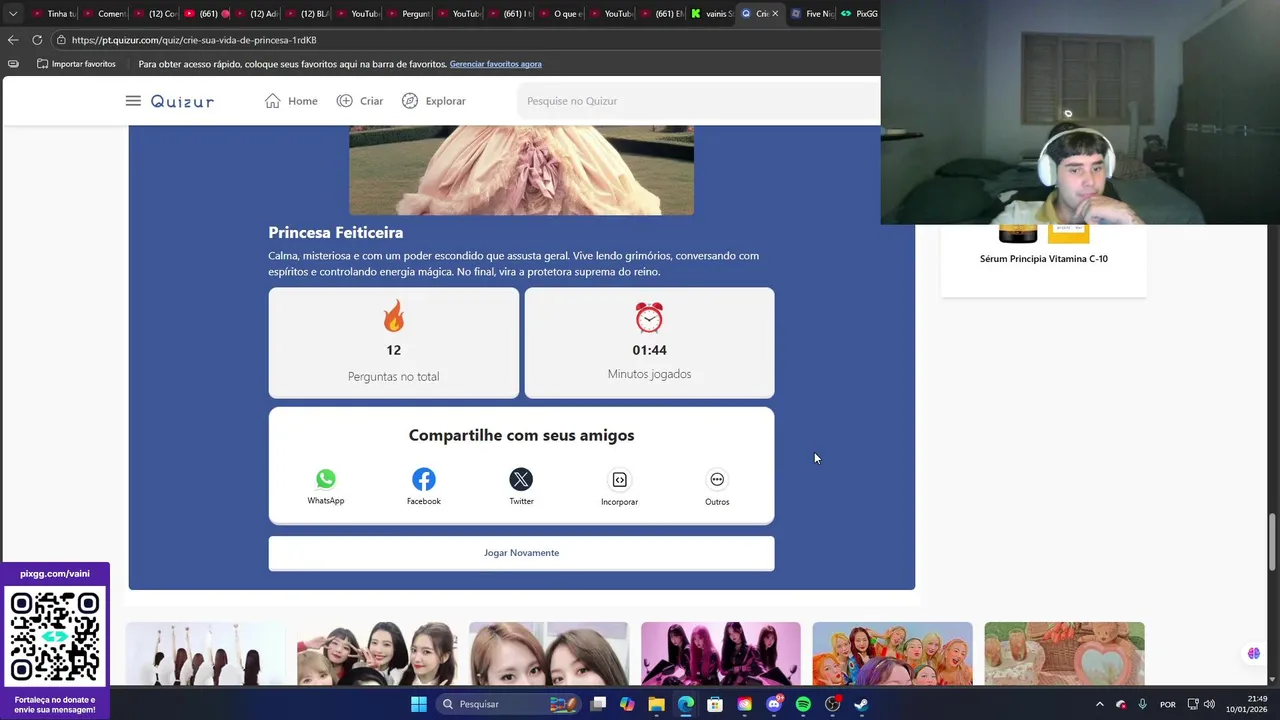Open Copilot from the taskbar
1280x720 pixels.
click(x=627, y=704)
